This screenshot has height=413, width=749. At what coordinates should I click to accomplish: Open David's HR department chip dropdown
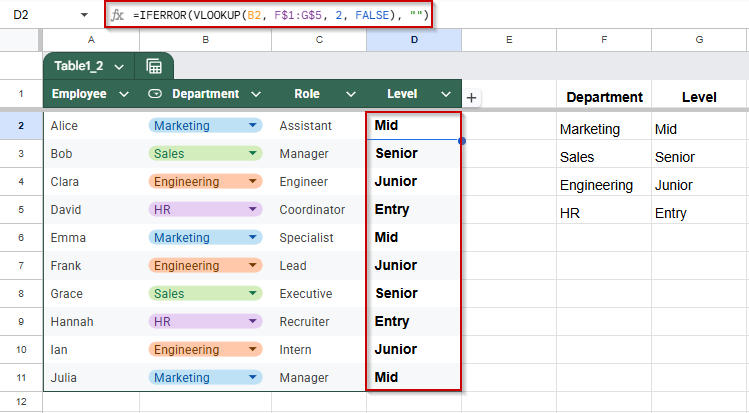point(253,209)
